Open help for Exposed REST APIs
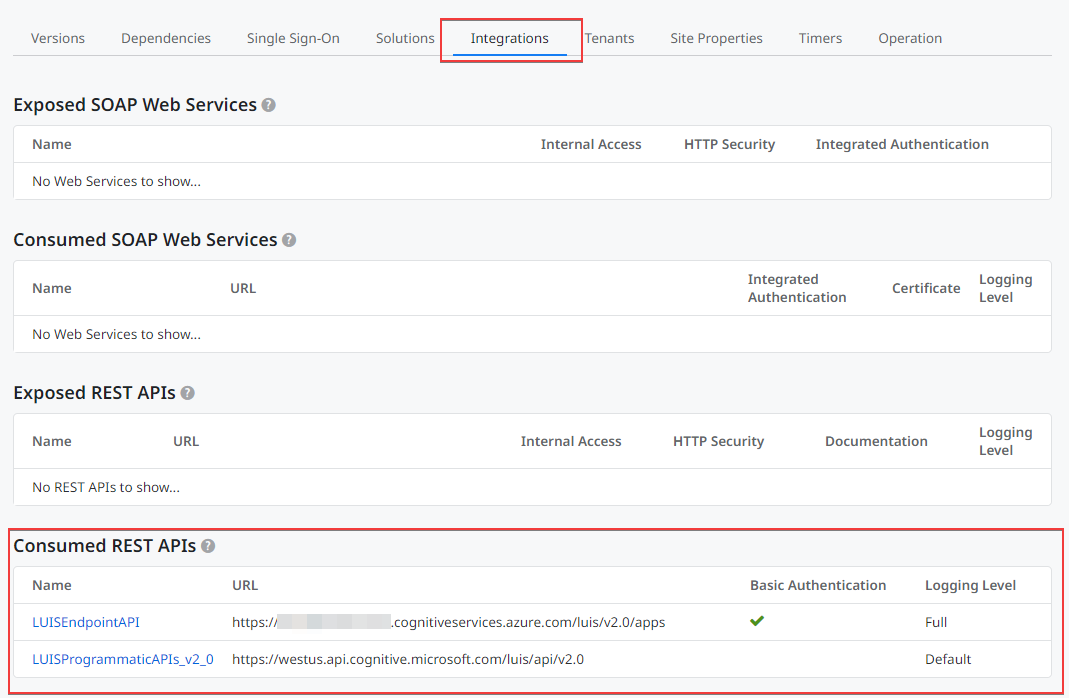Screen dimensions: 1069x698 click(x=187, y=393)
